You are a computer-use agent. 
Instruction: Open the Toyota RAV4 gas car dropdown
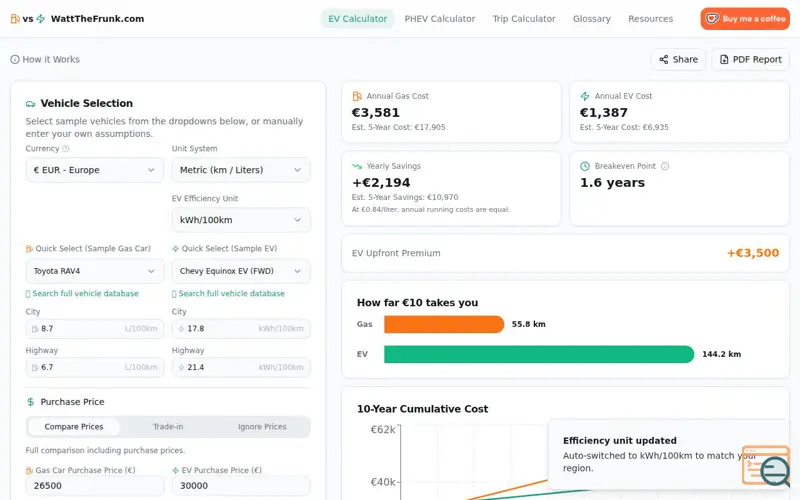point(94,271)
